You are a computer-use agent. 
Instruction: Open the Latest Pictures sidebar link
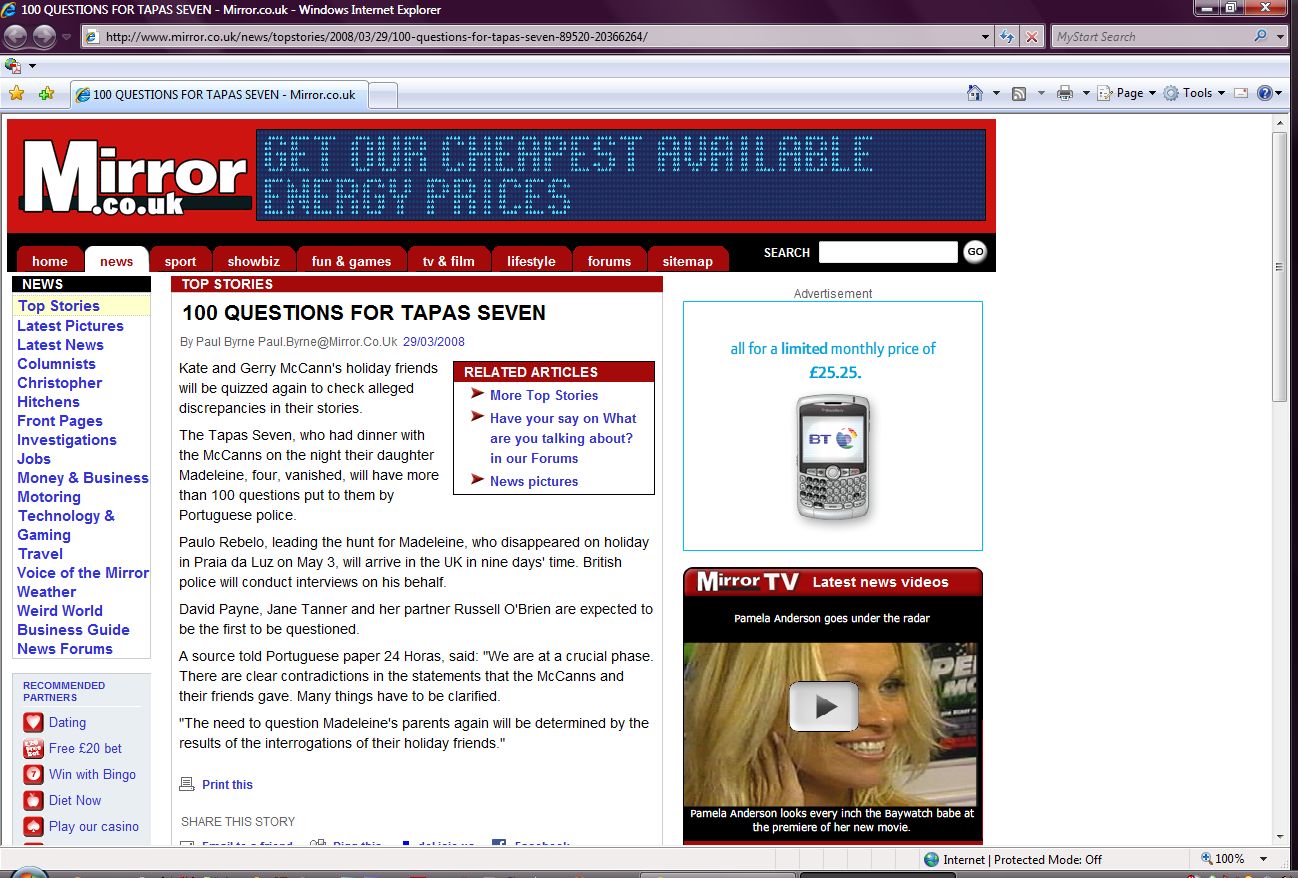pos(70,326)
